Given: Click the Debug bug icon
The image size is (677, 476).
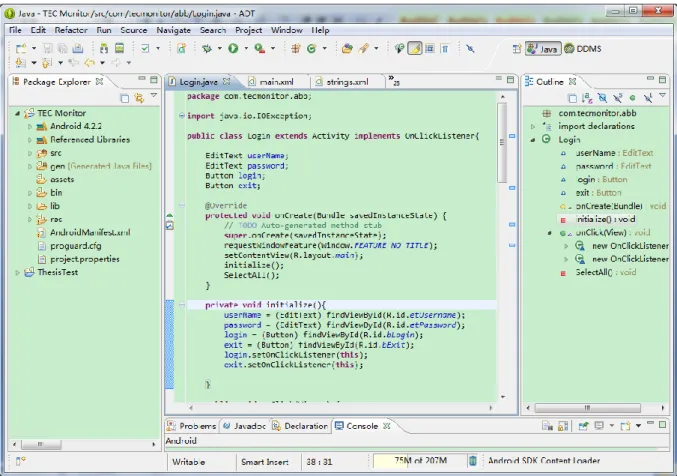Looking at the screenshot, I should click(x=207, y=48).
